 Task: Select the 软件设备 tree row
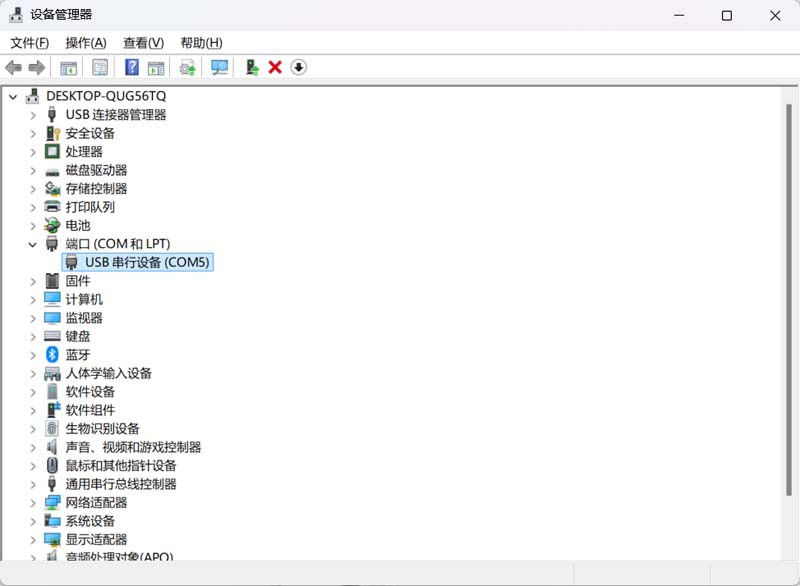(90, 392)
